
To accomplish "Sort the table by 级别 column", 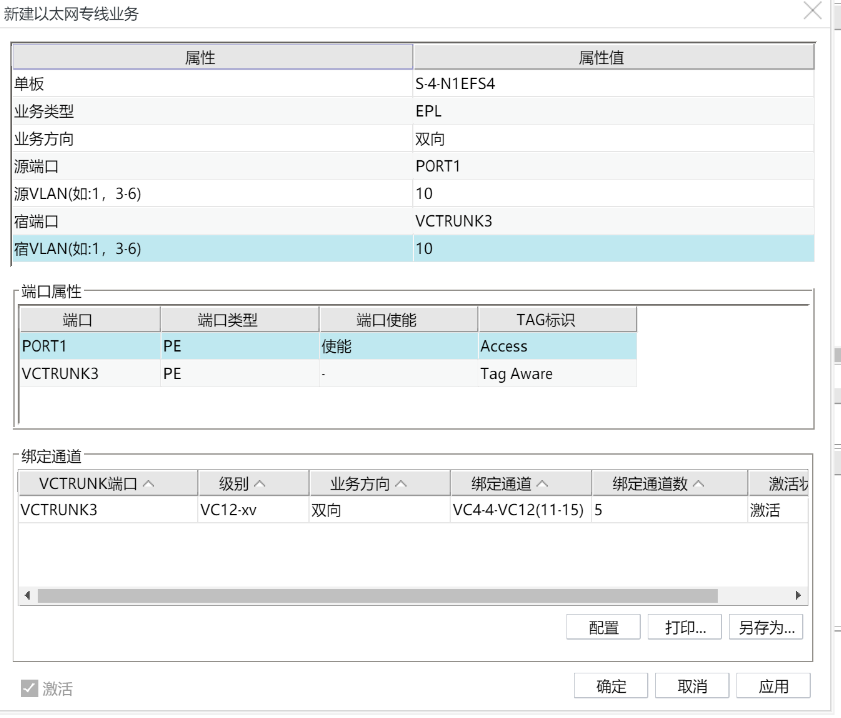I will click(x=252, y=482).
